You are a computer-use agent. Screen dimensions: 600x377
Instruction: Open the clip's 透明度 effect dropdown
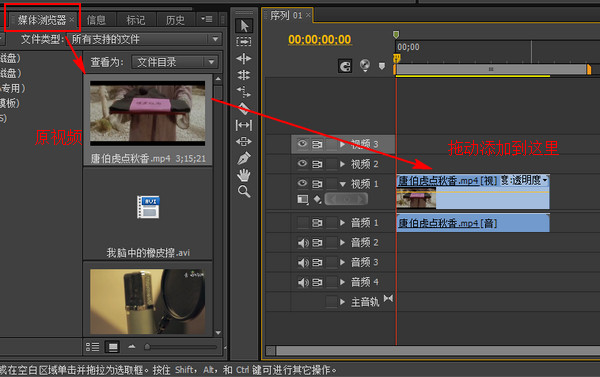tap(545, 180)
